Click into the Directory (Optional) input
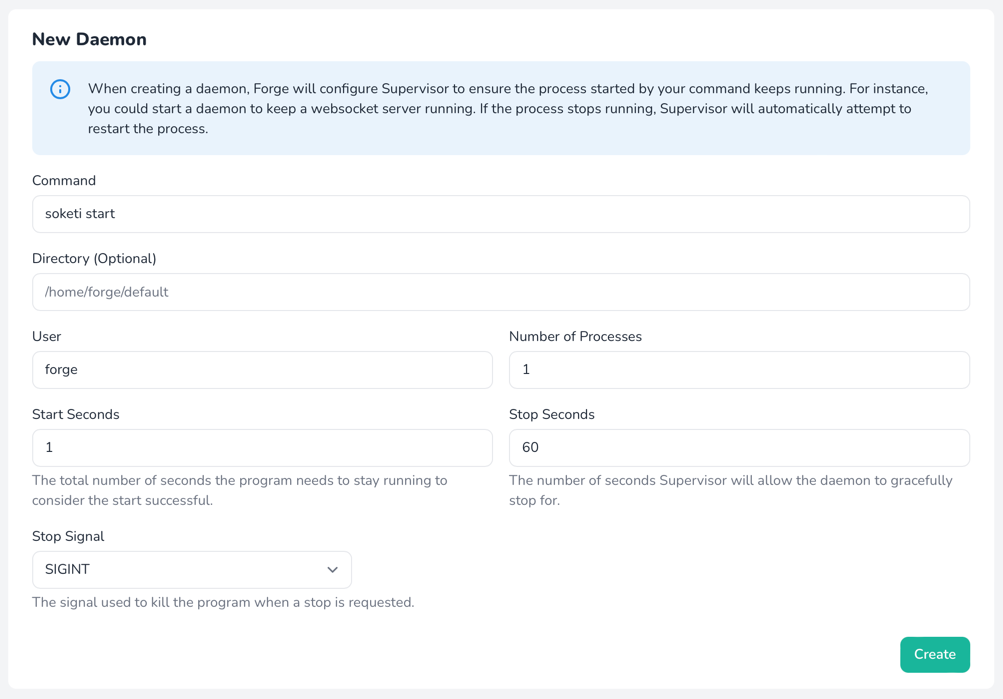Screen dimensions: 1003x699 (500, 292)
